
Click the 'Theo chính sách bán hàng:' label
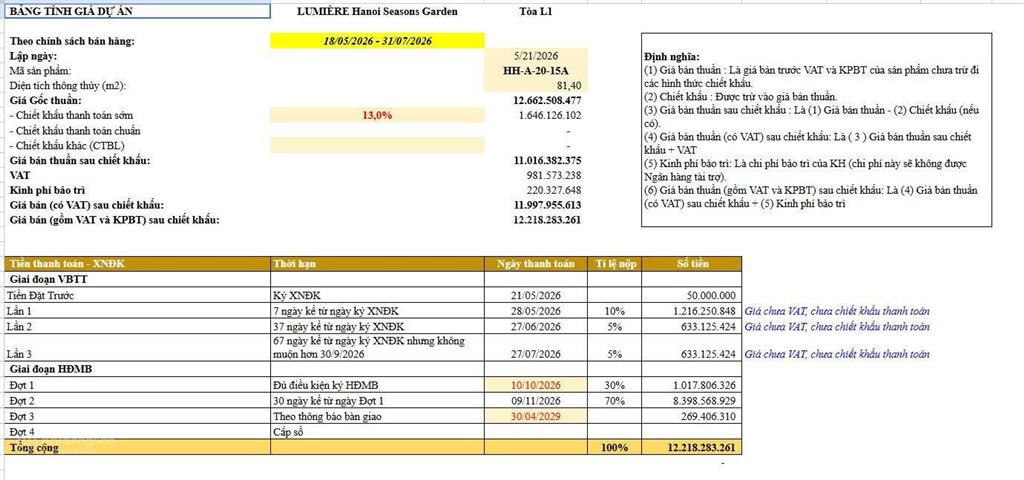72,41
